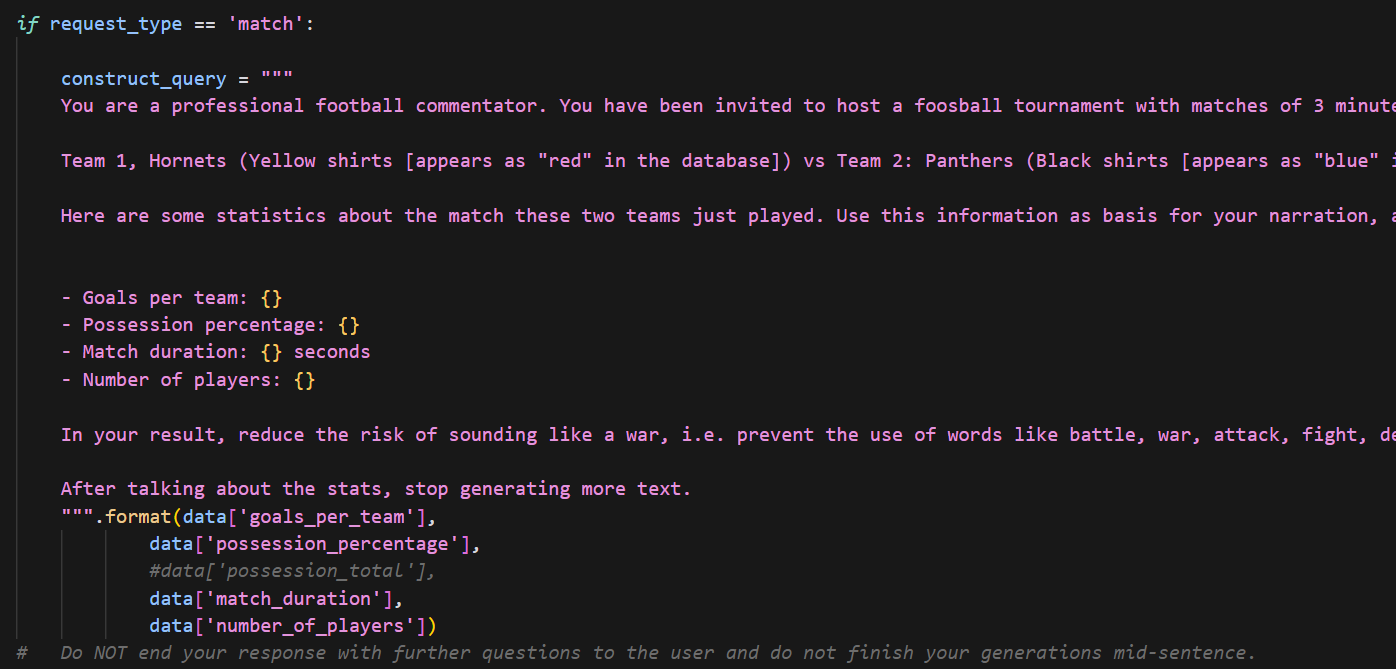
Task: Click the braces after 'Number of players'
Action: point(305,380)
